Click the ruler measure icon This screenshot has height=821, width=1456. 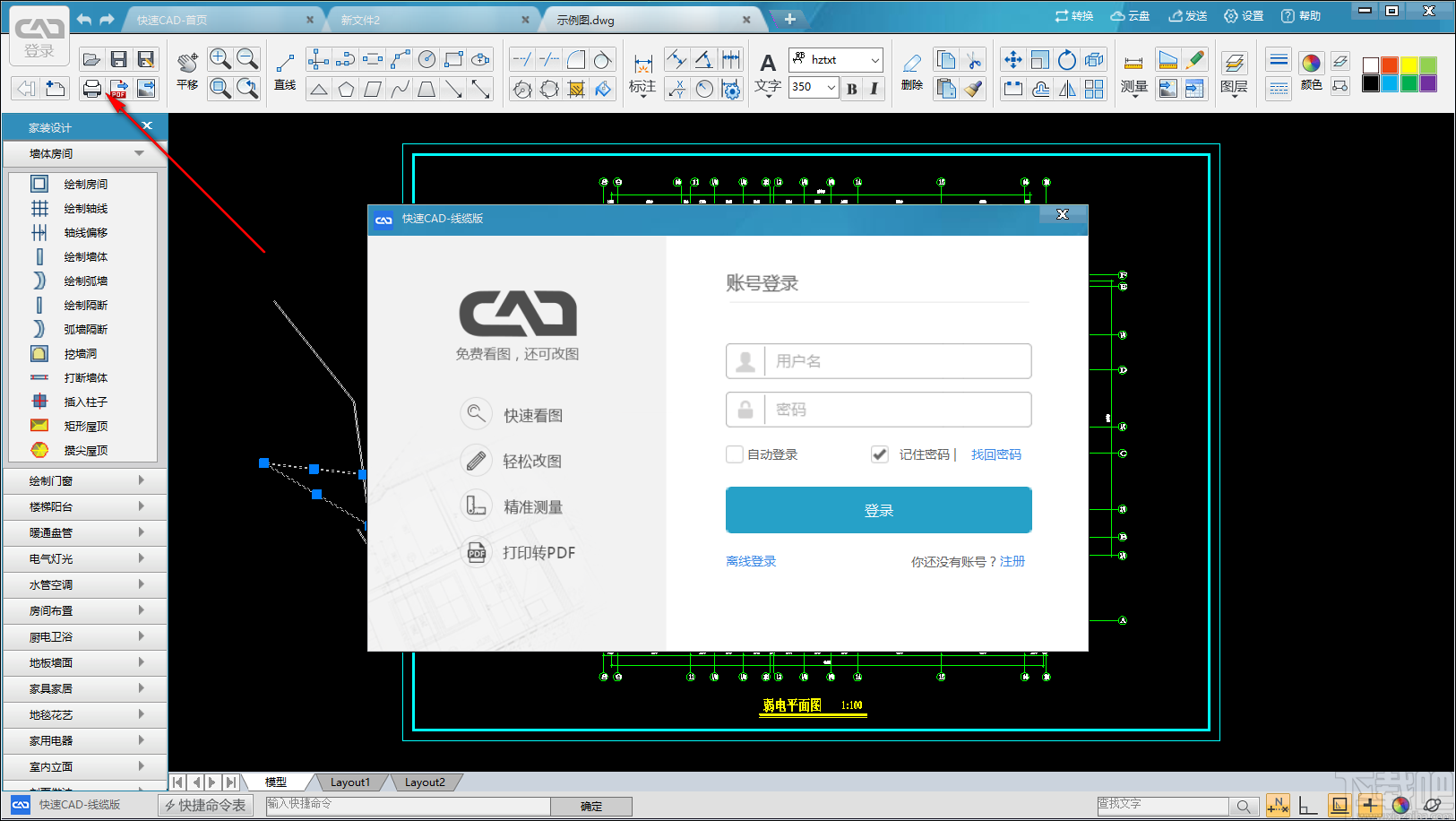click(1133, 63)
